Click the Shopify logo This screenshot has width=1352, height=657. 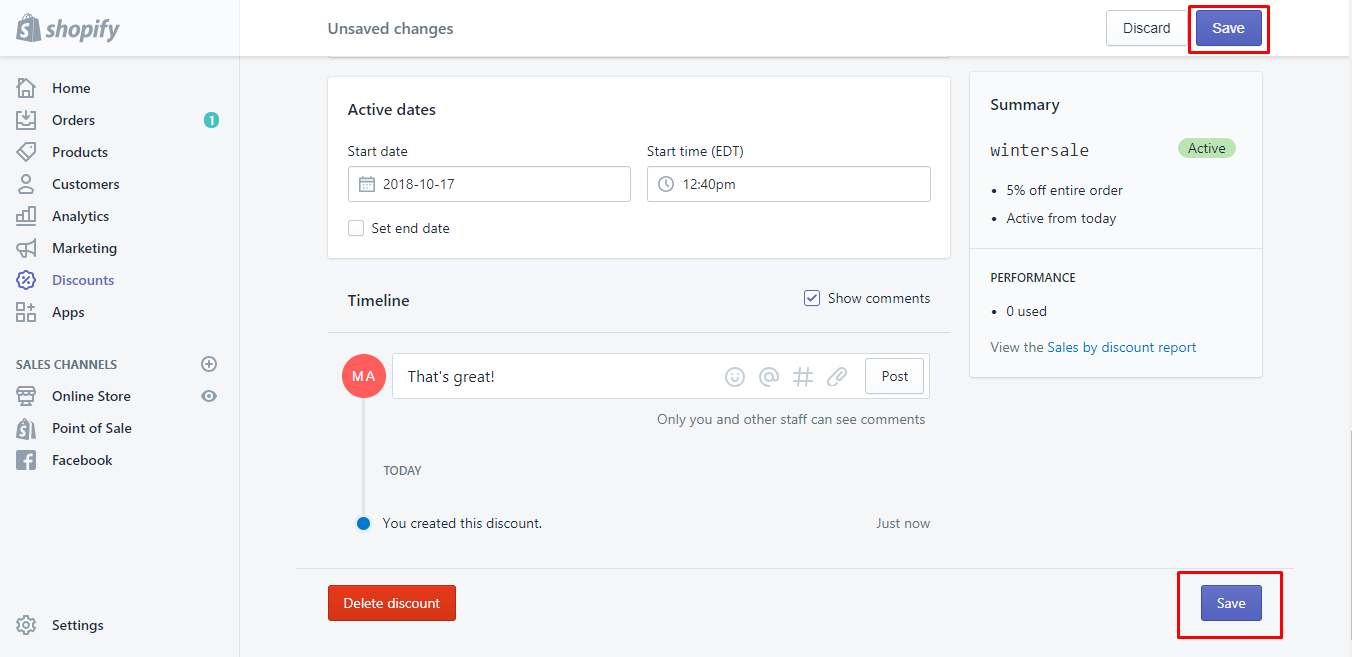coord(67,28)
